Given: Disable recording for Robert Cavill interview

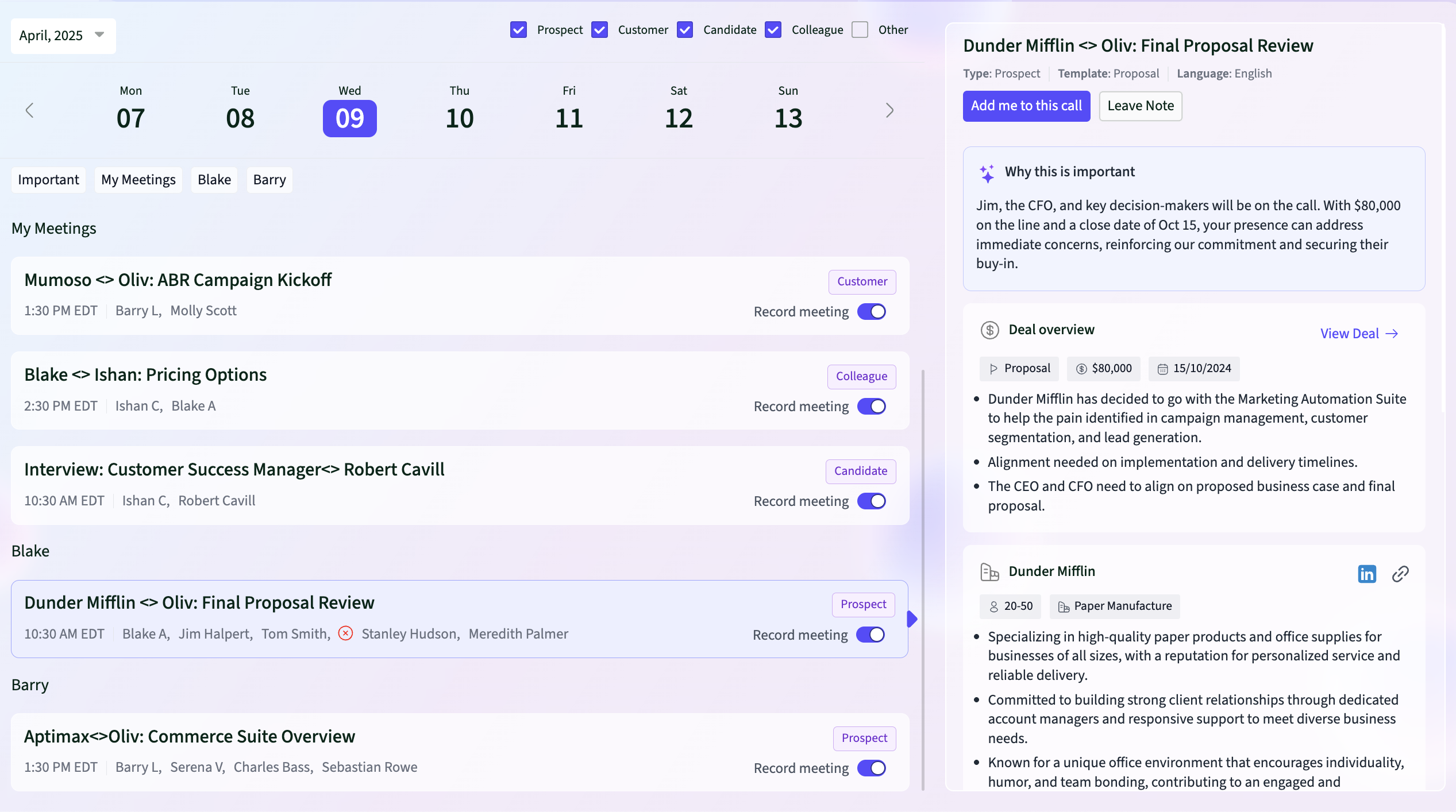Looking at the screenshot, I should [872, 501].
